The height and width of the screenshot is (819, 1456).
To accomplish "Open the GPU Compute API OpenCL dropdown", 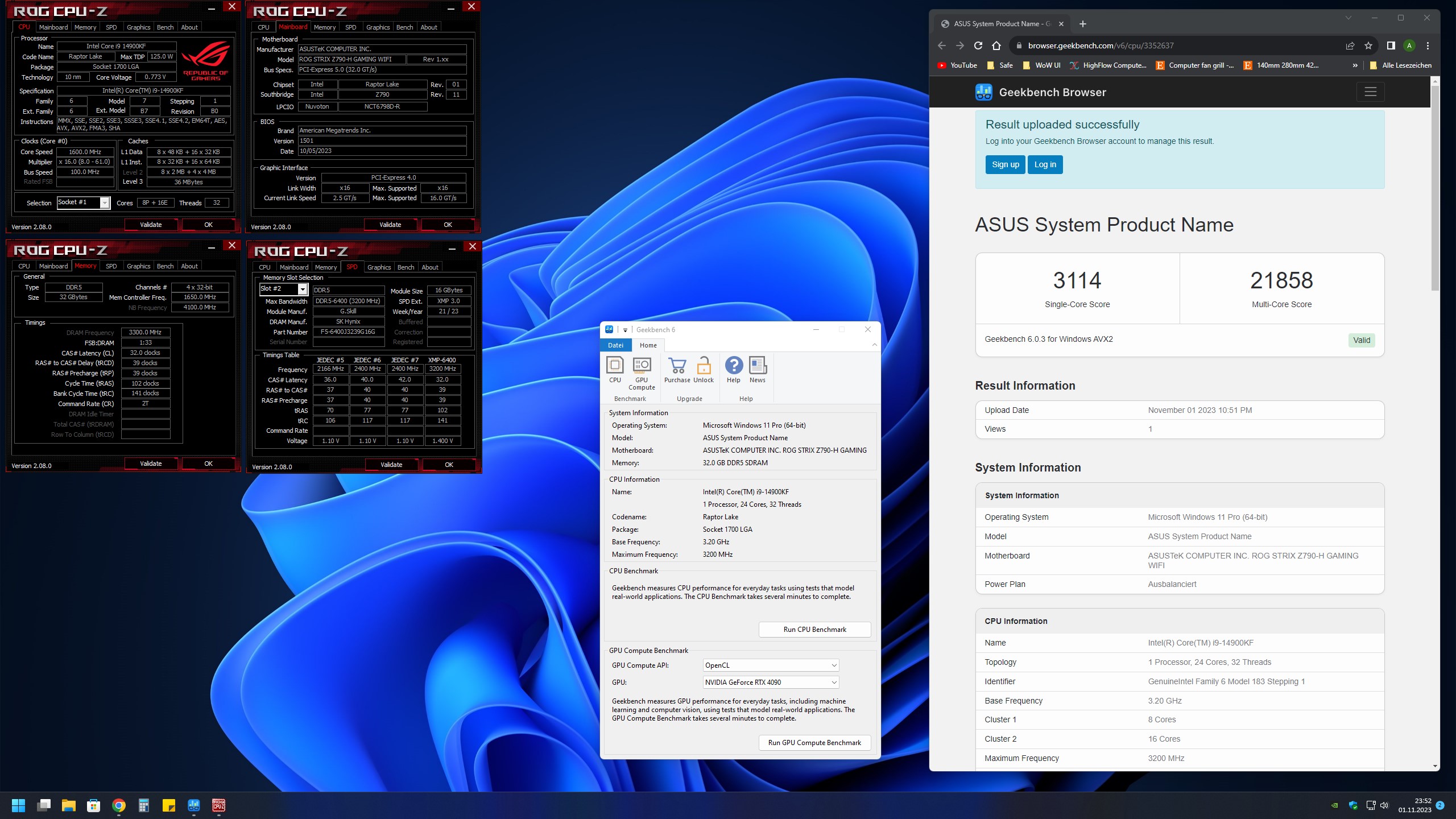I will [x=771, y=665].
